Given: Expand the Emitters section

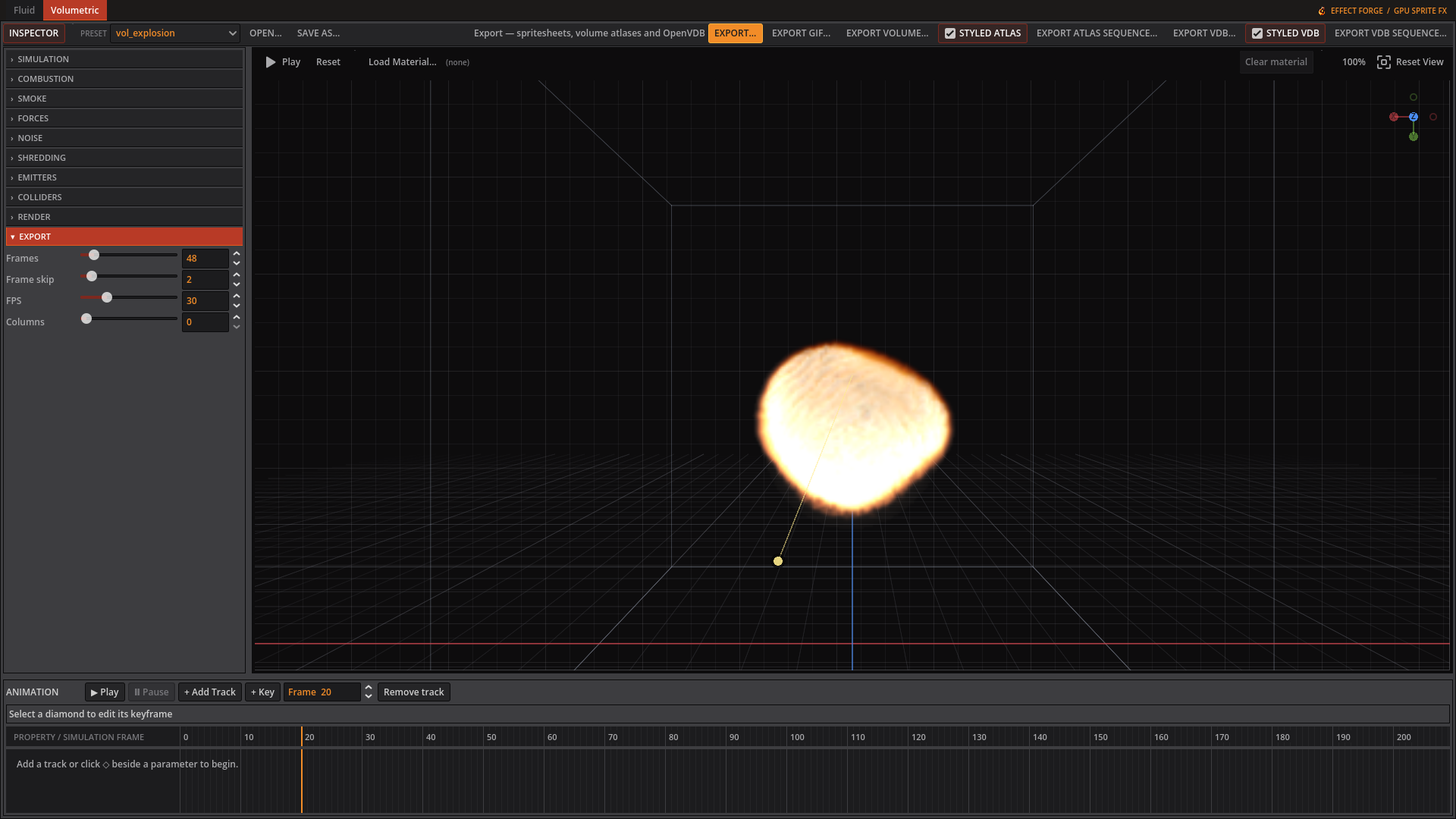Looking at the screenshot, I should click(x=124, y=177).
